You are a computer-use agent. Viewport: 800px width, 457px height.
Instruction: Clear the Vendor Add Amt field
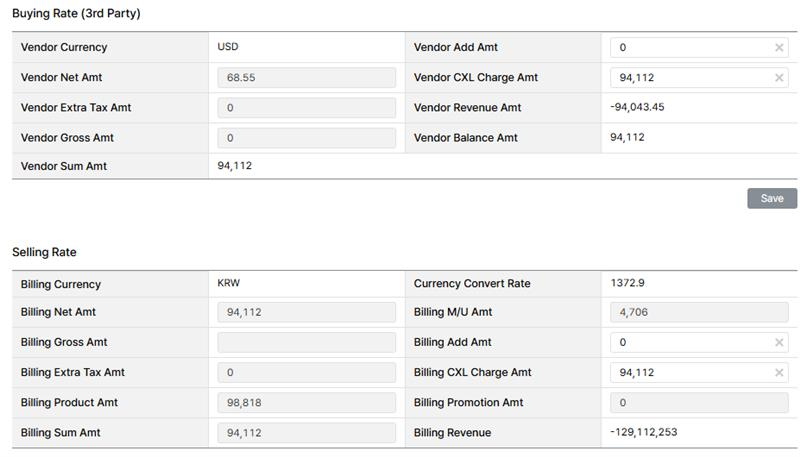(779, 47)
